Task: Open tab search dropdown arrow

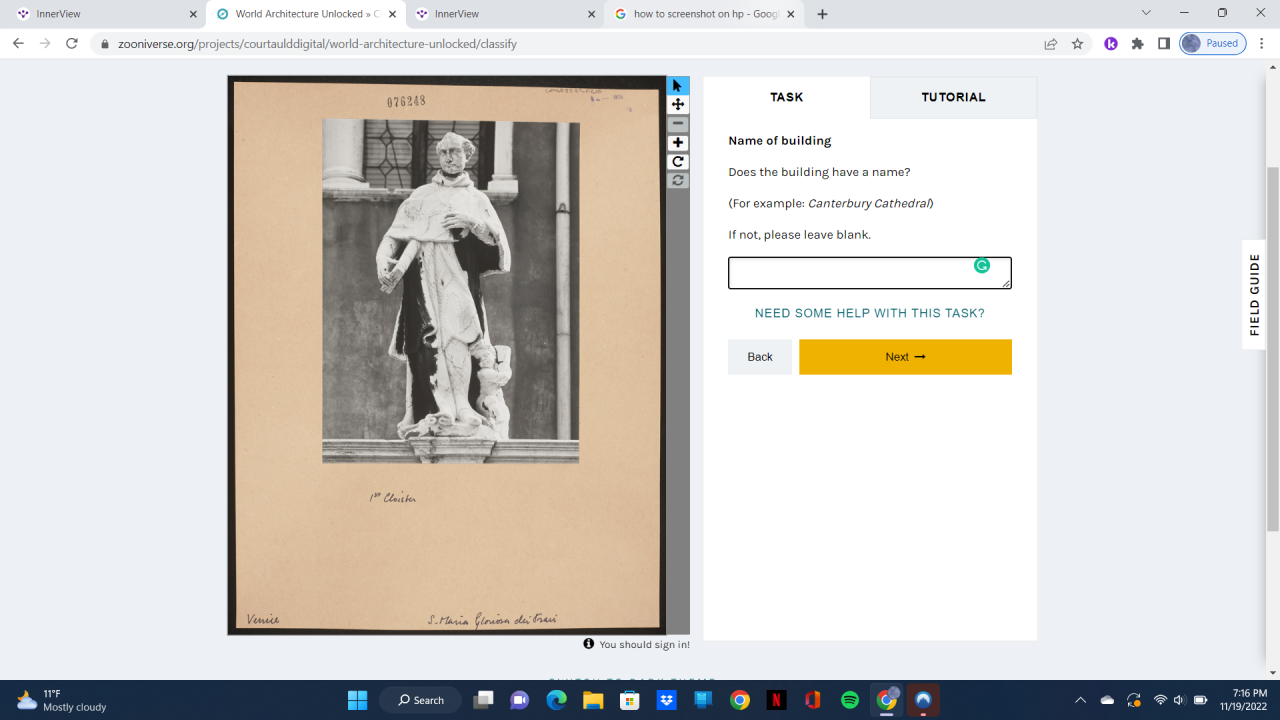Action: point(1146,14)
